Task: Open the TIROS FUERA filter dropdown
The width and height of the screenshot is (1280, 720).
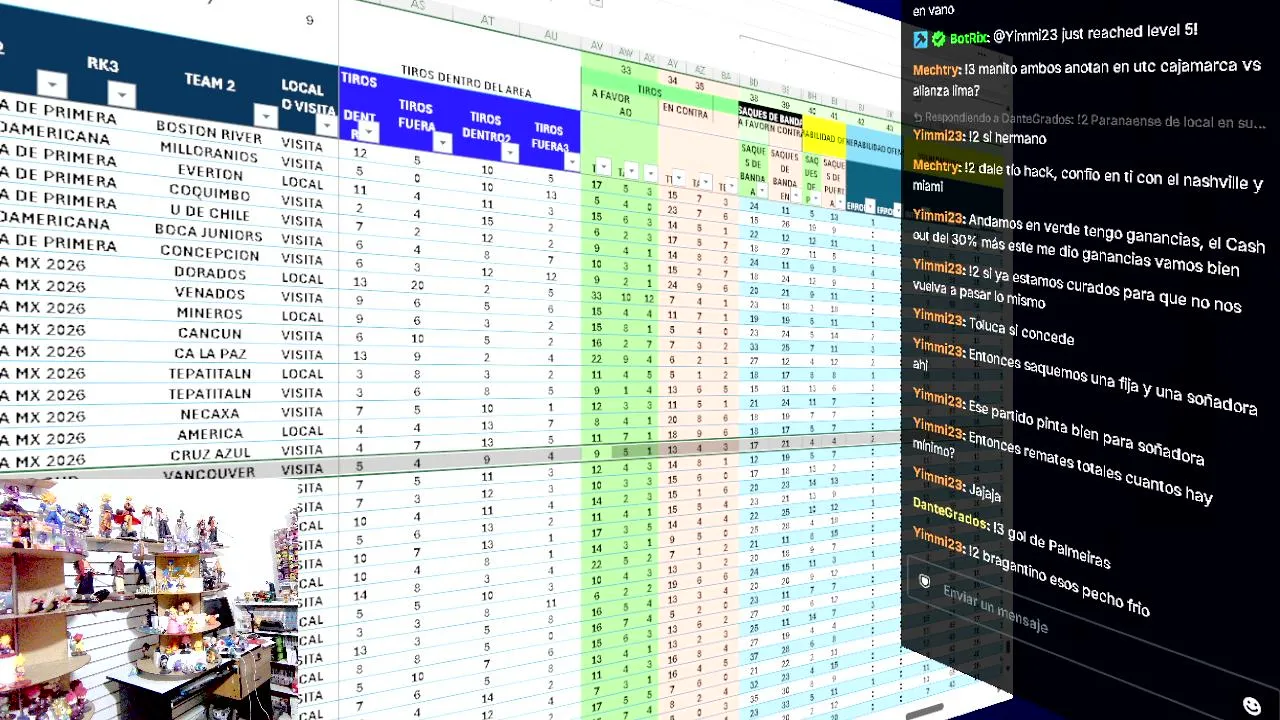Action: click(x=442, y=143)
